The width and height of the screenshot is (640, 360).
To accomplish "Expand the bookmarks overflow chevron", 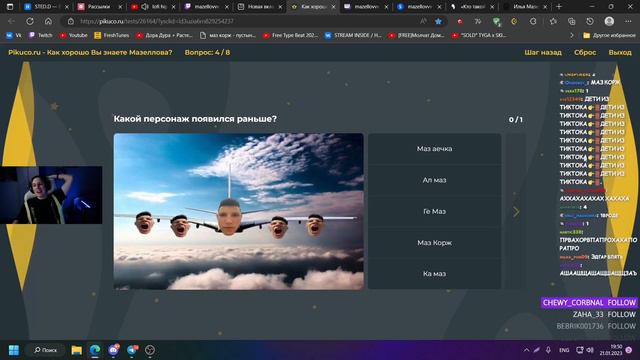I will 572,36.
